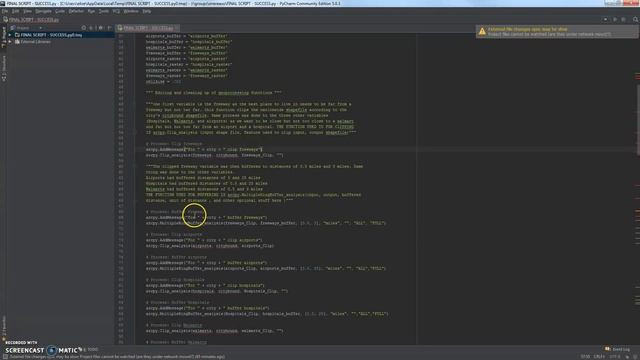
Task: Click the Run button in toolbar
Action: coord(615,19)
